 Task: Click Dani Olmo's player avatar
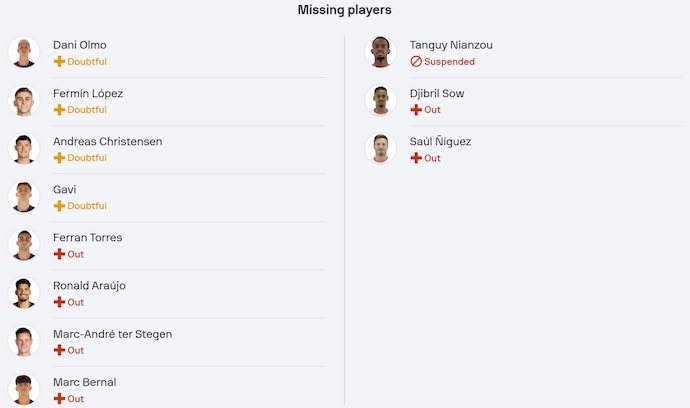click(x=24, y=52)
